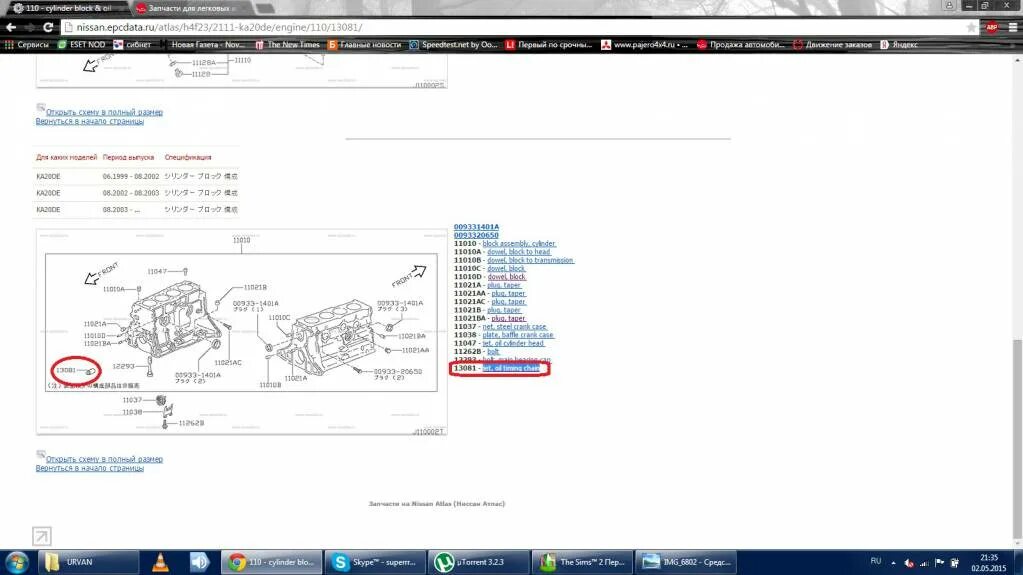Open part number link 009331401A
The height and width of the screenshot is (575, 1023).
click(x=476, y=227)
